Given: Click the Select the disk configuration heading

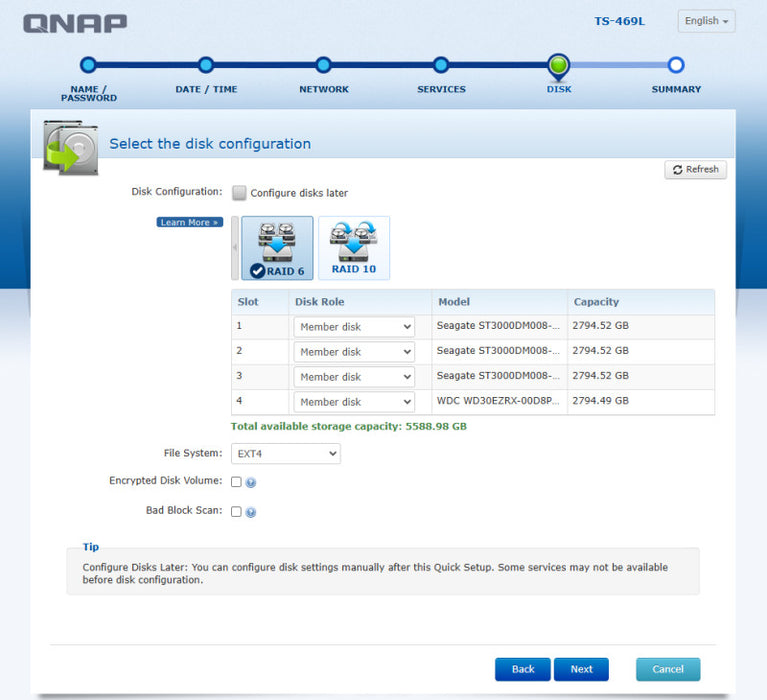Looking at the screenshot, I should pyautogui.click(x=210, y=144).
